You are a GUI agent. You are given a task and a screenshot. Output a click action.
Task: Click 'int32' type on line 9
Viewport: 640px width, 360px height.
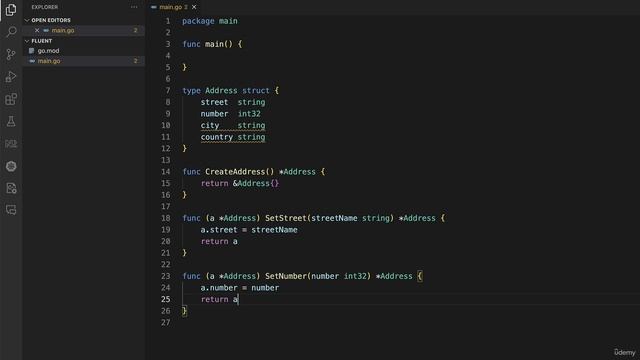point(249,114)
